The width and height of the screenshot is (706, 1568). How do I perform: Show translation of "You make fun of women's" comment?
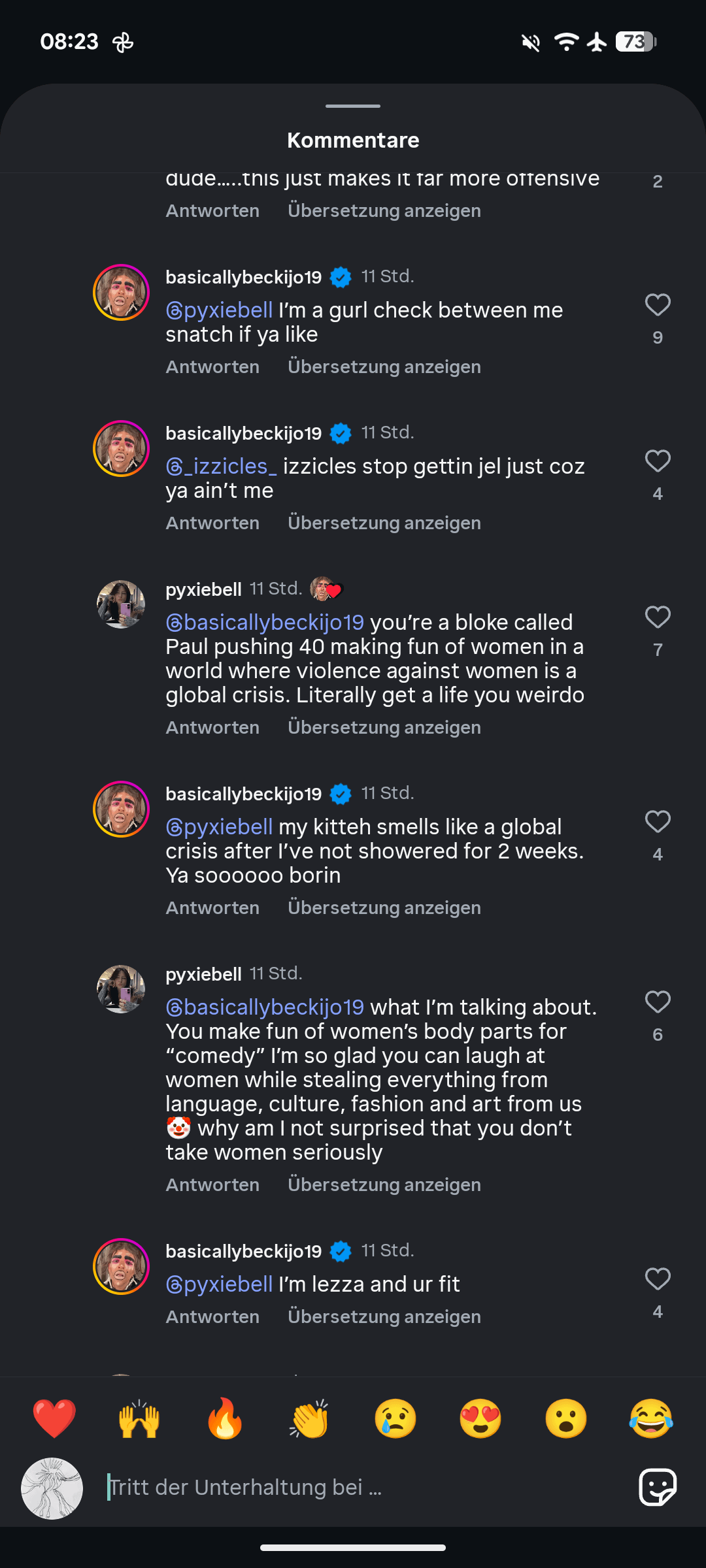[384, 1185]
